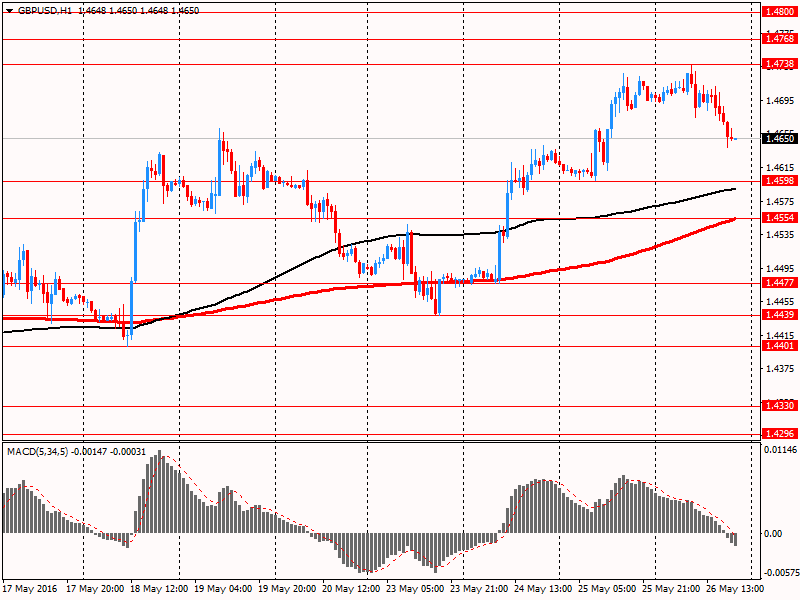
Task: Click the GBPUSD,H1 chart title text
Action: click(44, 11)
